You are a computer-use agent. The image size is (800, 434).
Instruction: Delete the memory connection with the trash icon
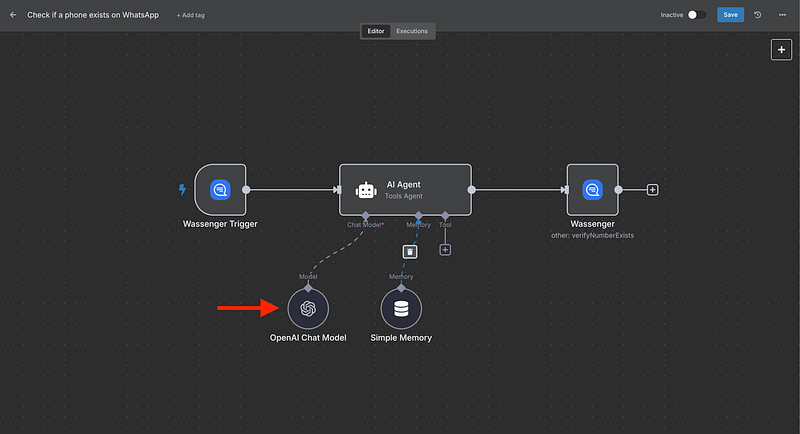tap(410, 251)
